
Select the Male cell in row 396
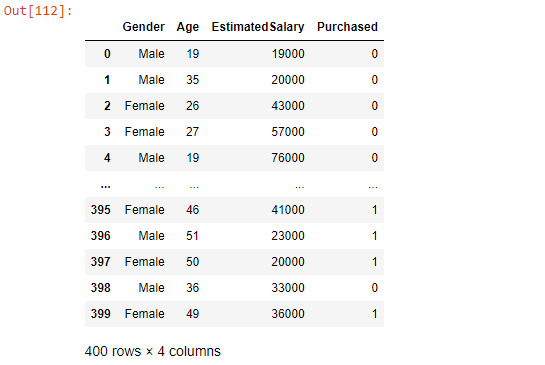(x=151, y=236)
